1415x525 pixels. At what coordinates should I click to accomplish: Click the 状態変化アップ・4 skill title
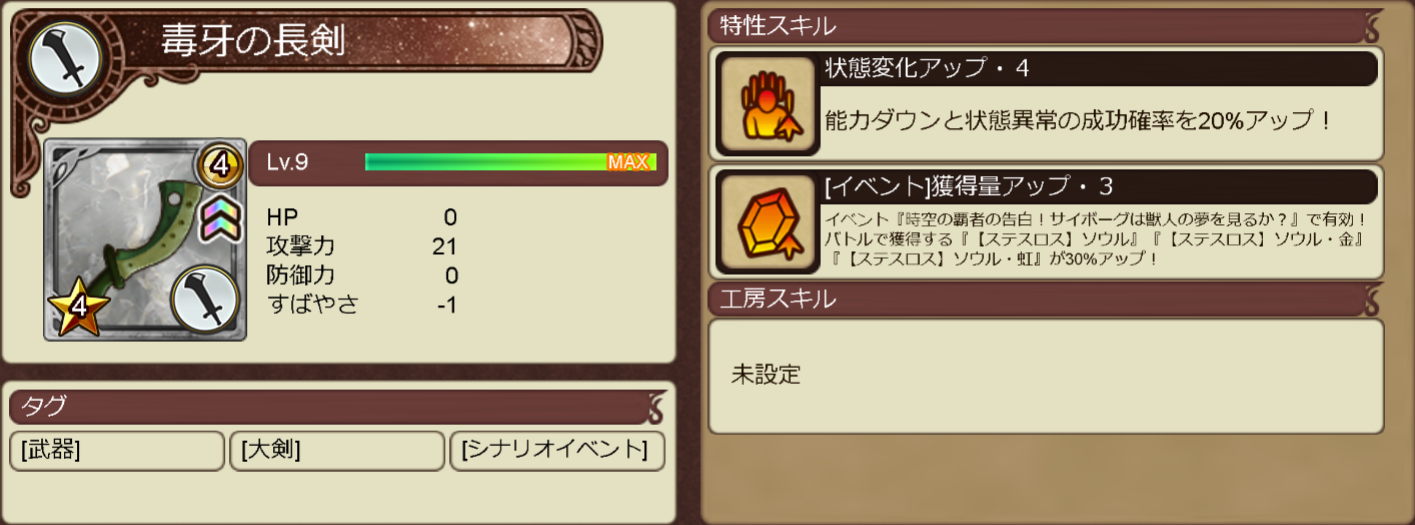point(927,69)
